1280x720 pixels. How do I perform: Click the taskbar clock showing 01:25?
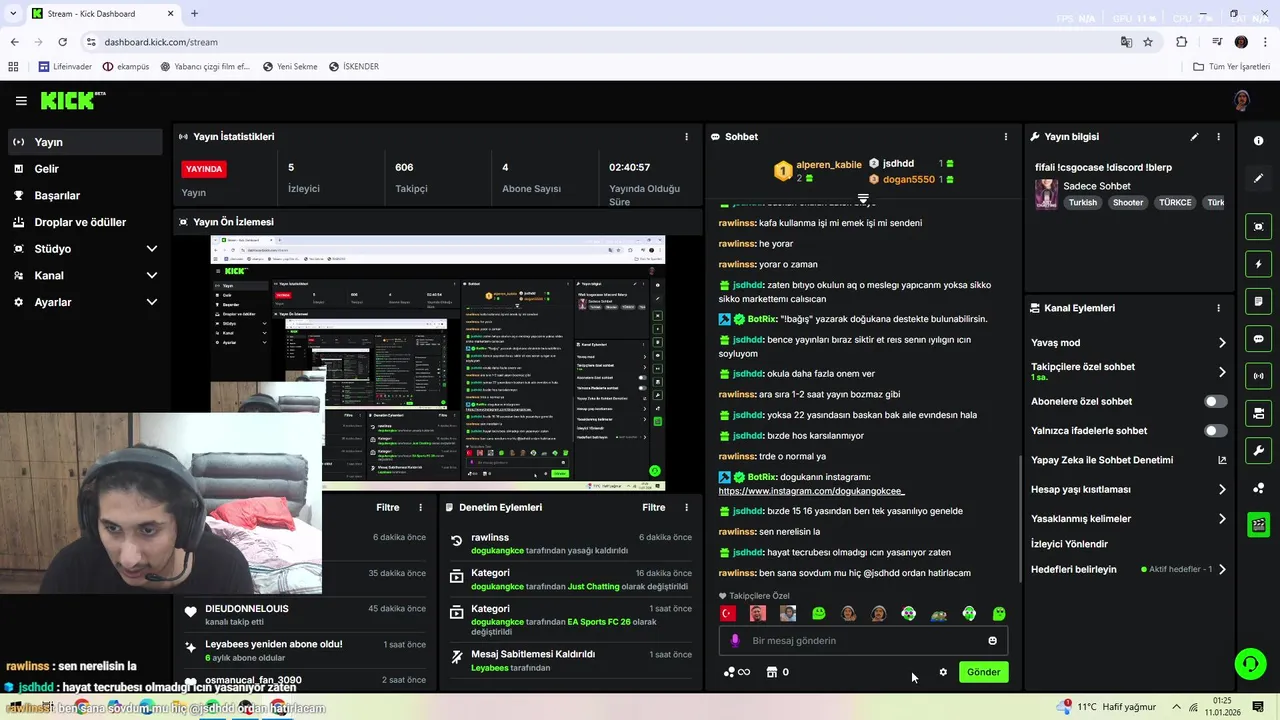click(x=1222, y=706)
